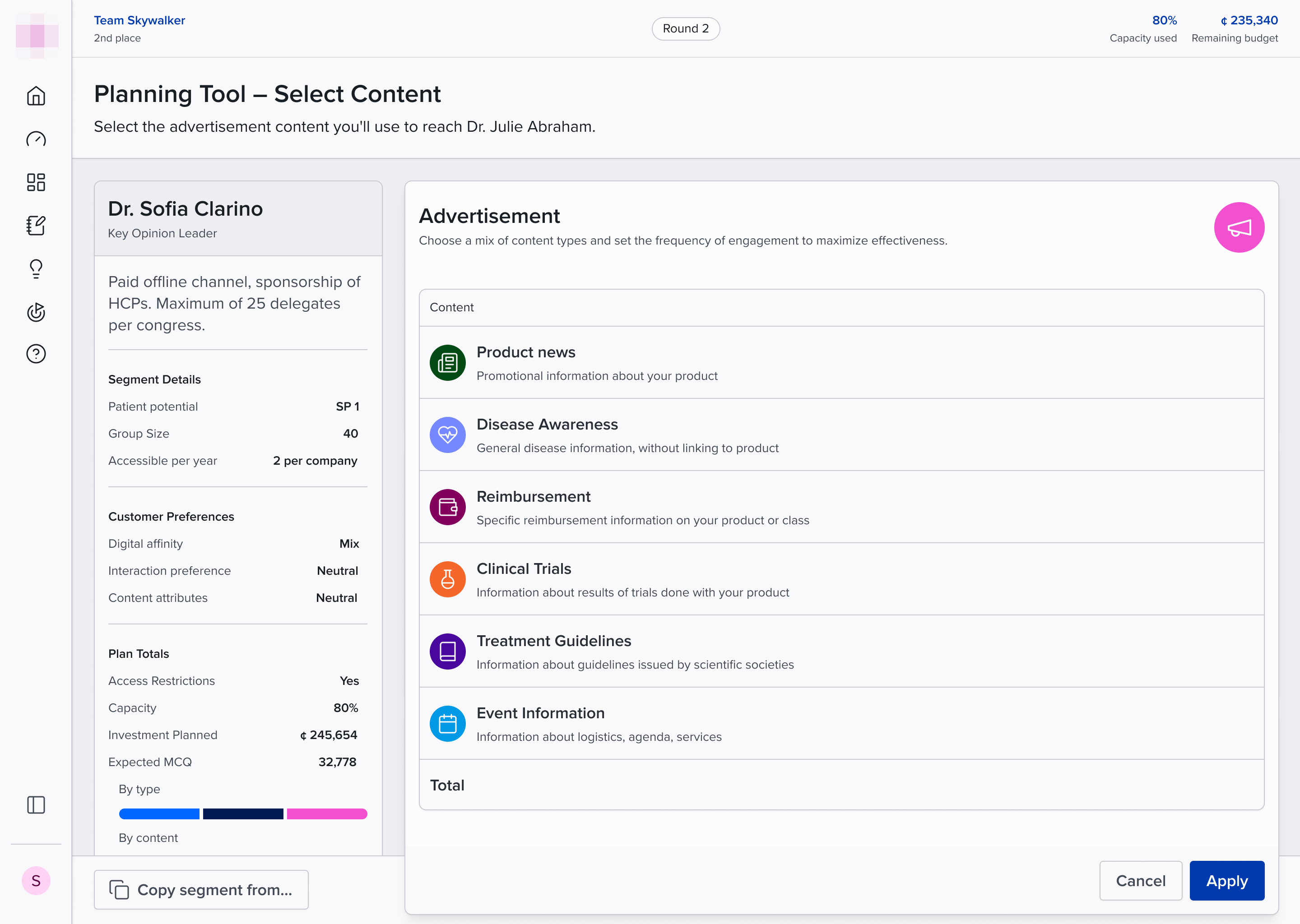1300x924 pixels.
Task: Click the Event Information calendar icon
Action: click(x=447, y=724)
